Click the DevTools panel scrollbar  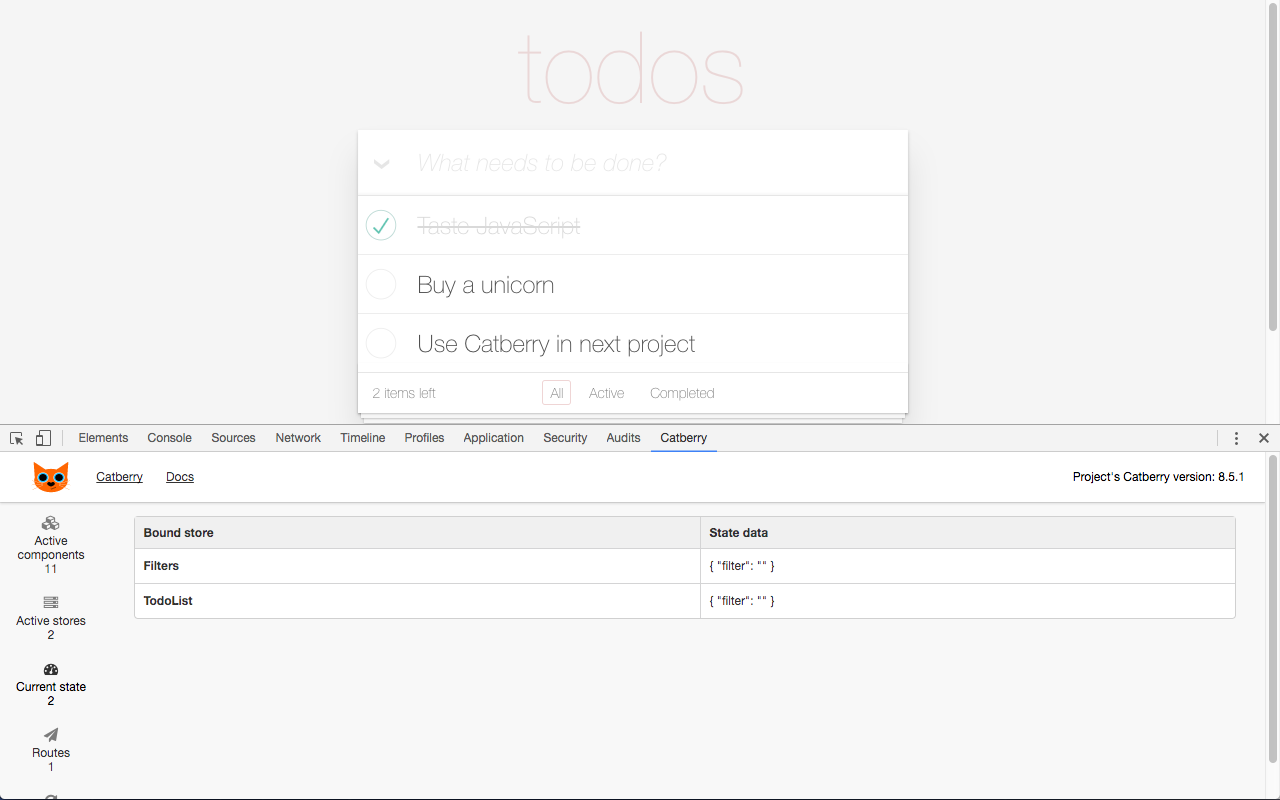(x=1273, y=609)
